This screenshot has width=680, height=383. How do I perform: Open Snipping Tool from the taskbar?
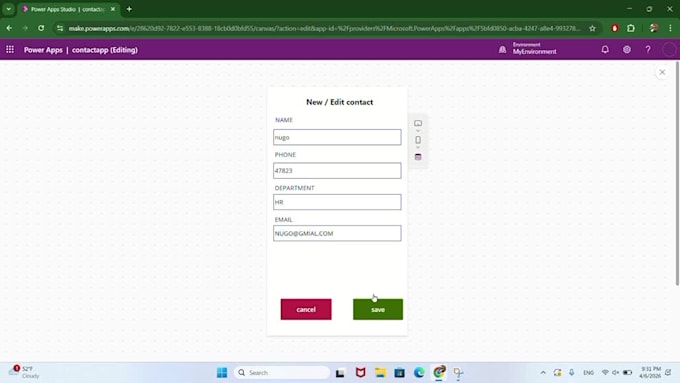(x=458, y=373)
